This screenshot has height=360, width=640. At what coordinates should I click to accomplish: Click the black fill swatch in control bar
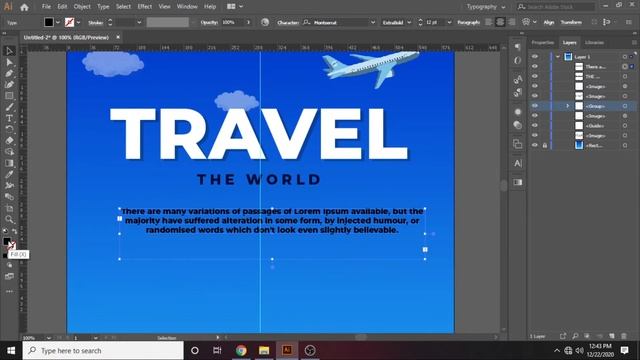(x=49, y=22)
